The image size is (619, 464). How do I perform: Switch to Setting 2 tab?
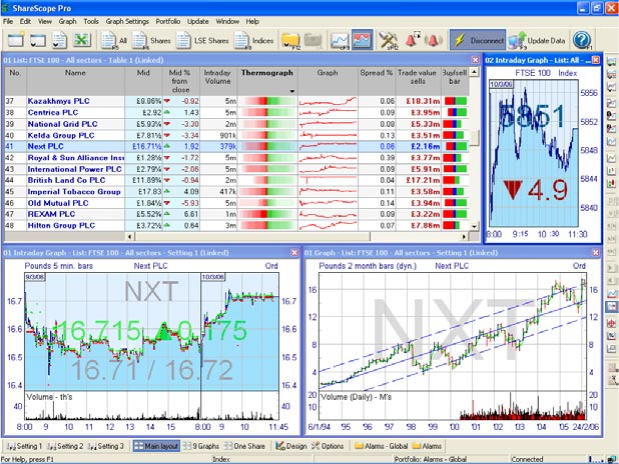(x=65, y=446)
